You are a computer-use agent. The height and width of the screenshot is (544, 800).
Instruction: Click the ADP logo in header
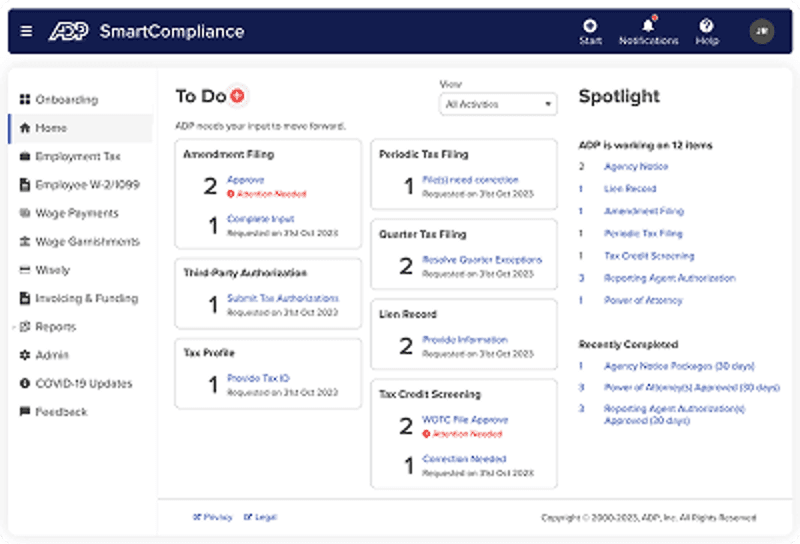click(69, 31)
